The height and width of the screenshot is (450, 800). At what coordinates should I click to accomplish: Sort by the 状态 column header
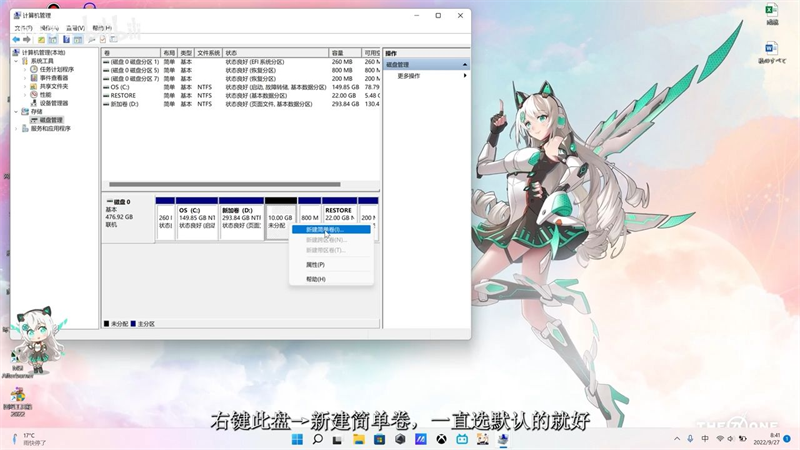(x=276, y=53)
